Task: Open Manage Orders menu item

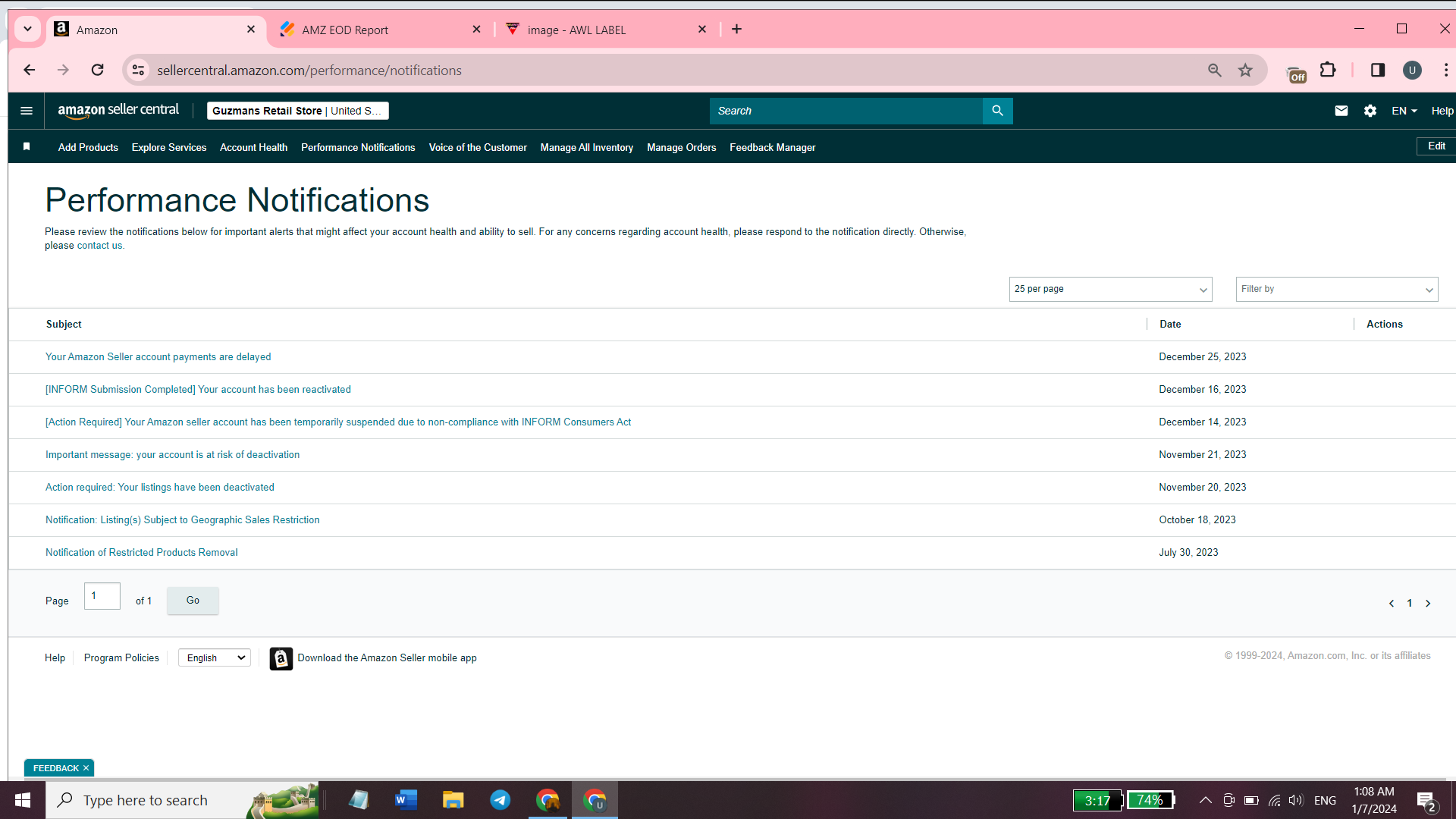Action: [681, 147]
